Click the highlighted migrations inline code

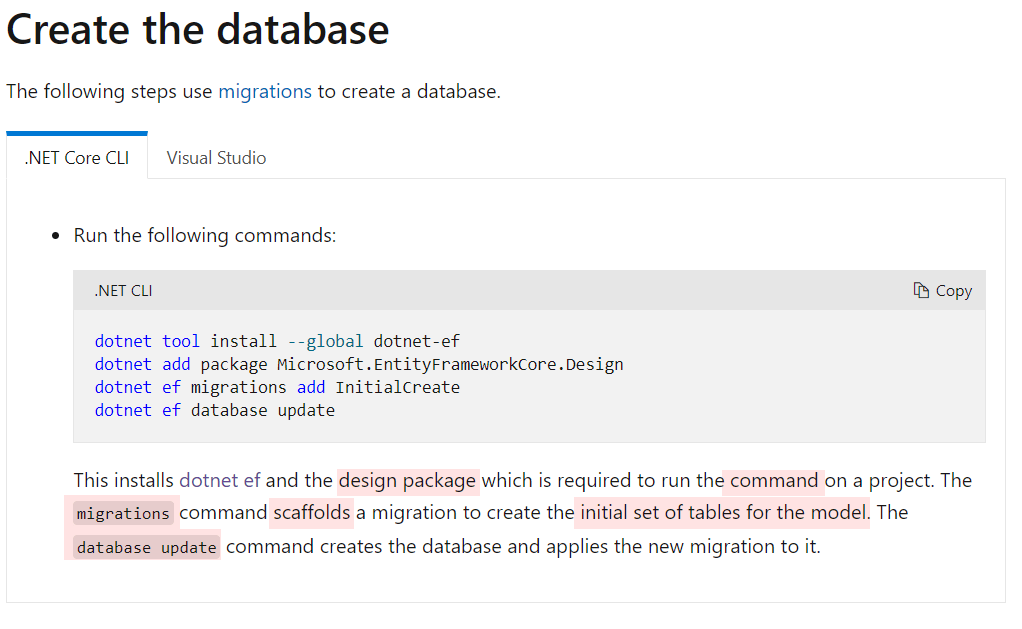pos(123,513)
